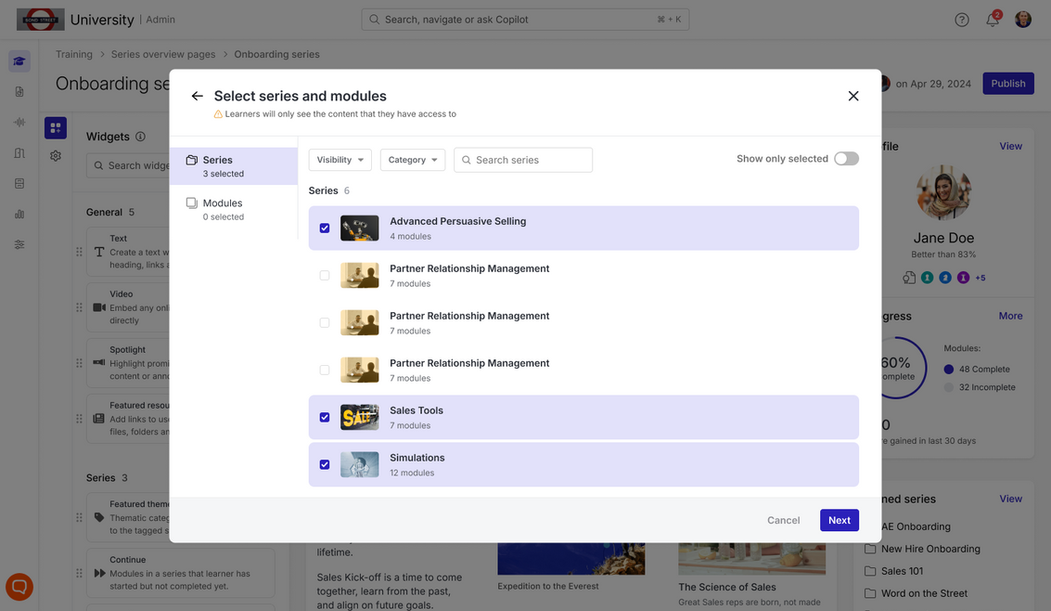
Task: Uncheck the Simulations series checkbox
Action: (324, 464)
